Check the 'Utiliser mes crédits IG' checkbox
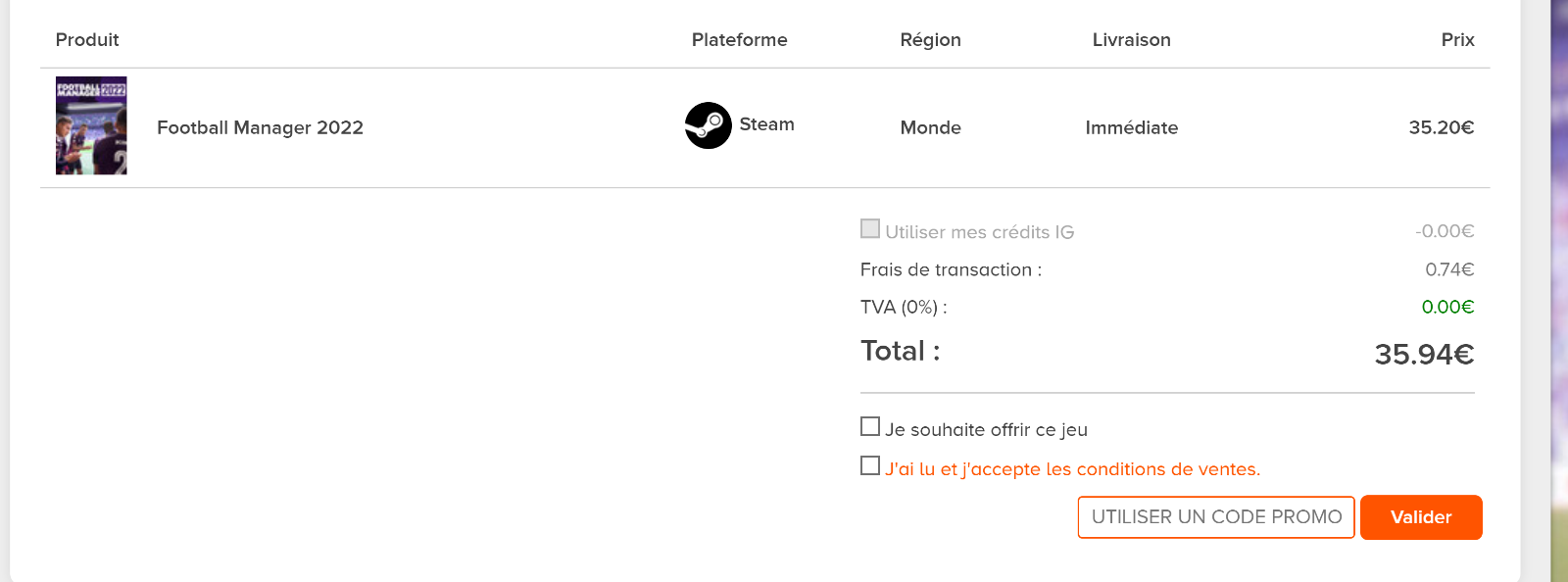The width and height of the screenshot is (1568, 582). click(870, 228)
